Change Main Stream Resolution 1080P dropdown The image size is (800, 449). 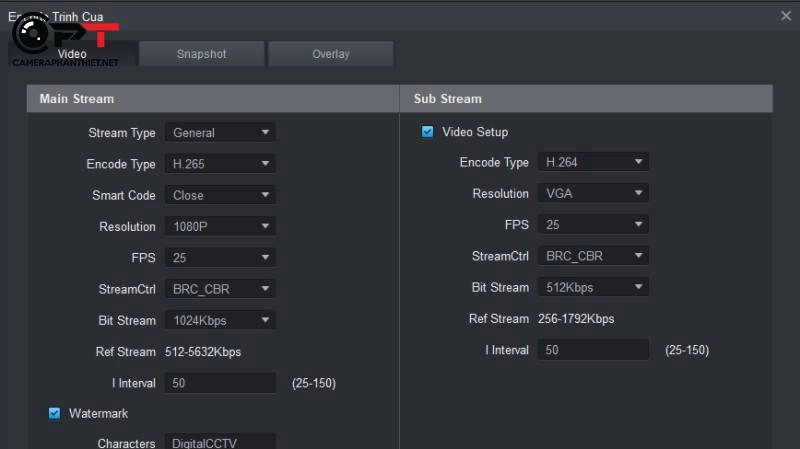(x=220, y=227)
